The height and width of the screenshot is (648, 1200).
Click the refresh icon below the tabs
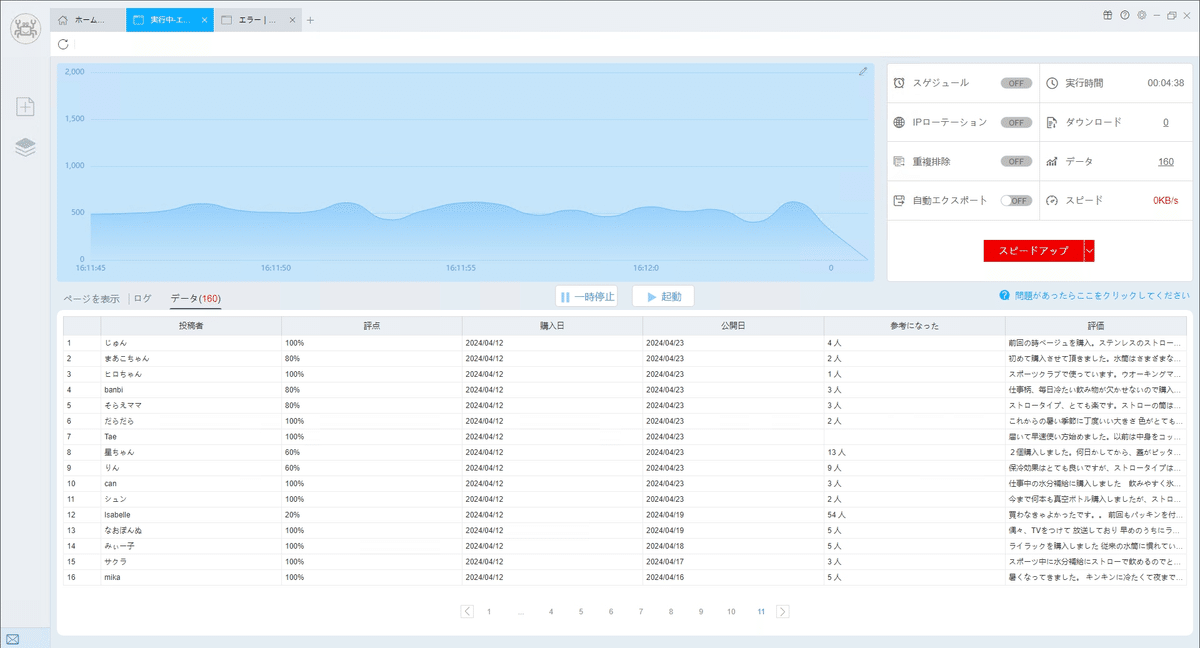(64, 44)
